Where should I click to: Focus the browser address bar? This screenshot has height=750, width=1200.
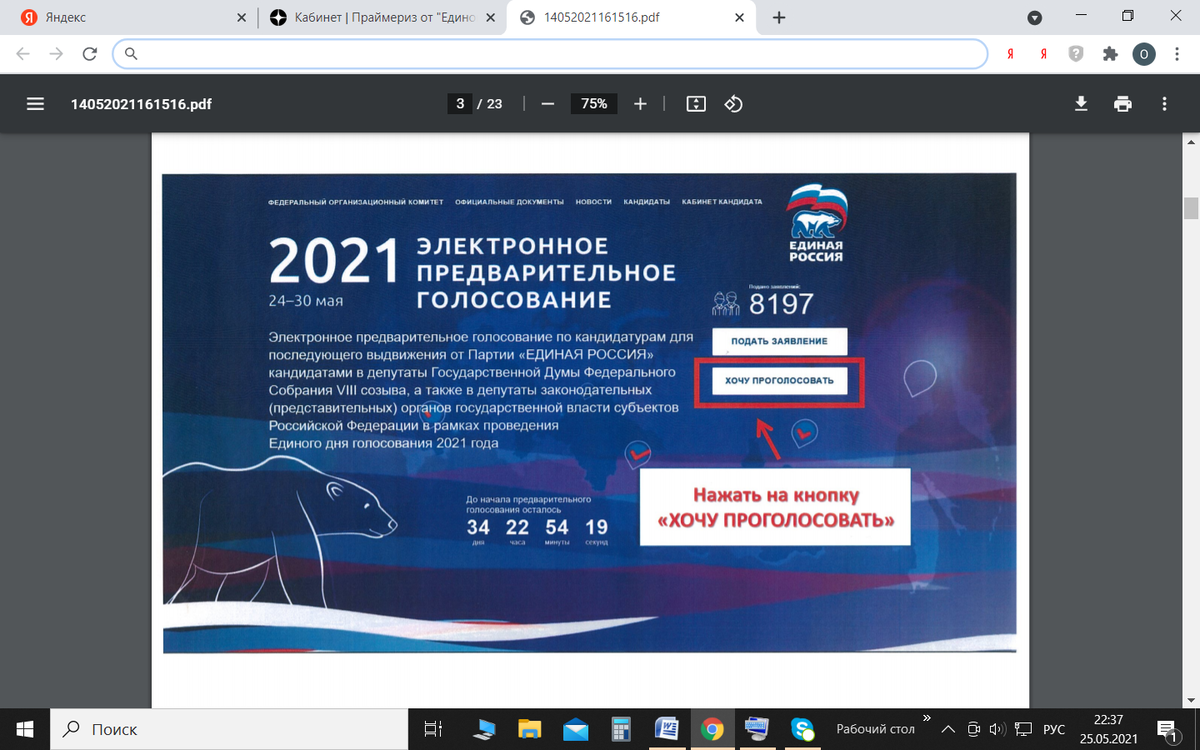[x=550, y=54]
